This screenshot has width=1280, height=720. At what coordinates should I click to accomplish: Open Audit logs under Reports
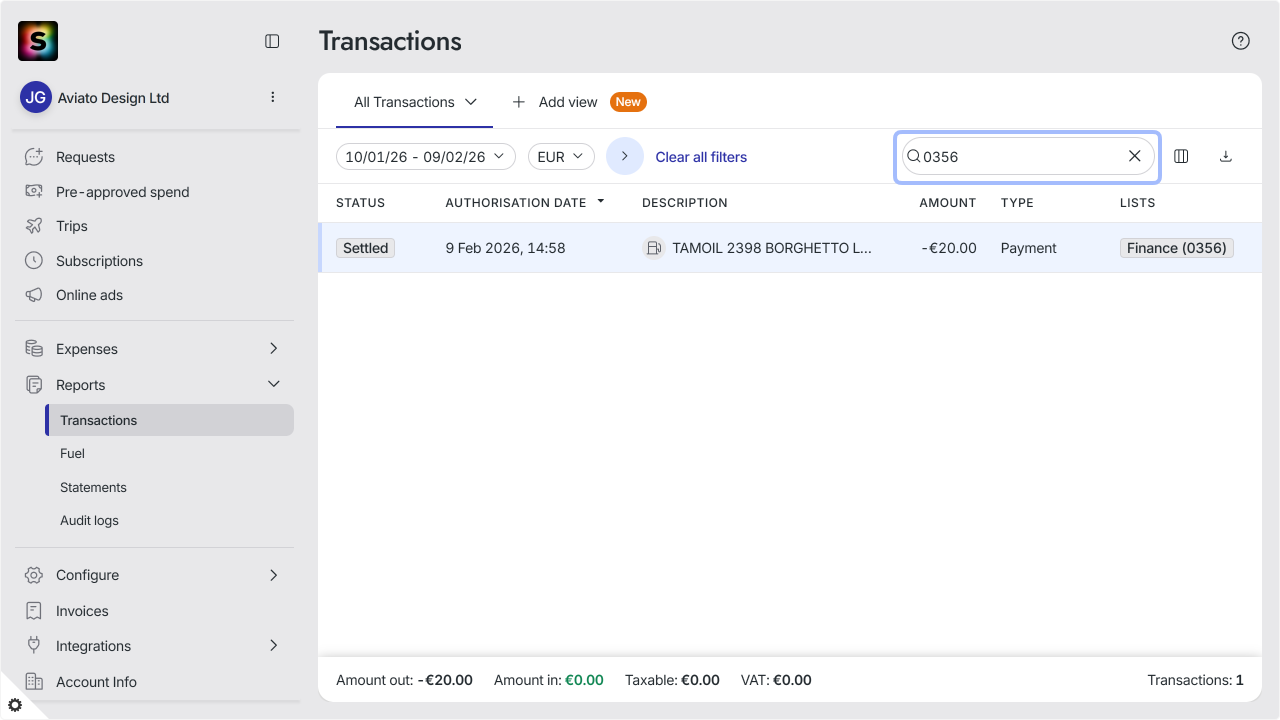[89, 520]
